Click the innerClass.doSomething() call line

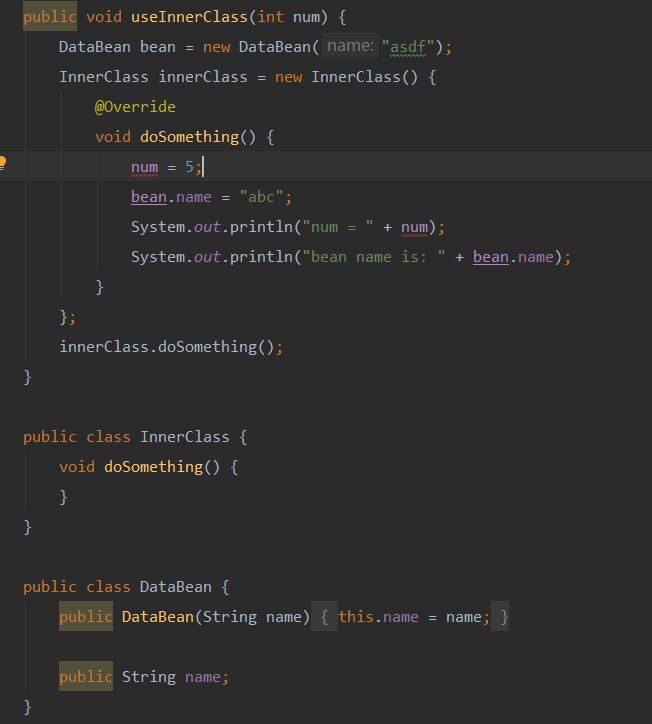pyautogui.click(x=171, y=346)
